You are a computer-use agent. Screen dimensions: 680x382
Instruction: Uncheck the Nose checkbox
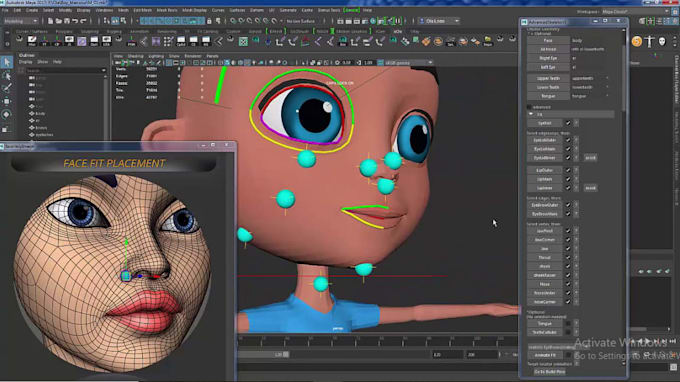pos(568,284)
